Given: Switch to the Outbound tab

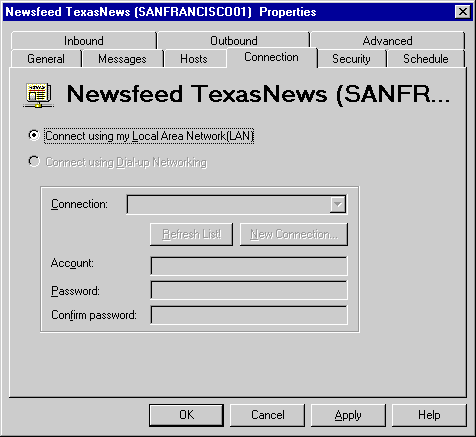Looking at the screenshot, I should pos(234,41).
